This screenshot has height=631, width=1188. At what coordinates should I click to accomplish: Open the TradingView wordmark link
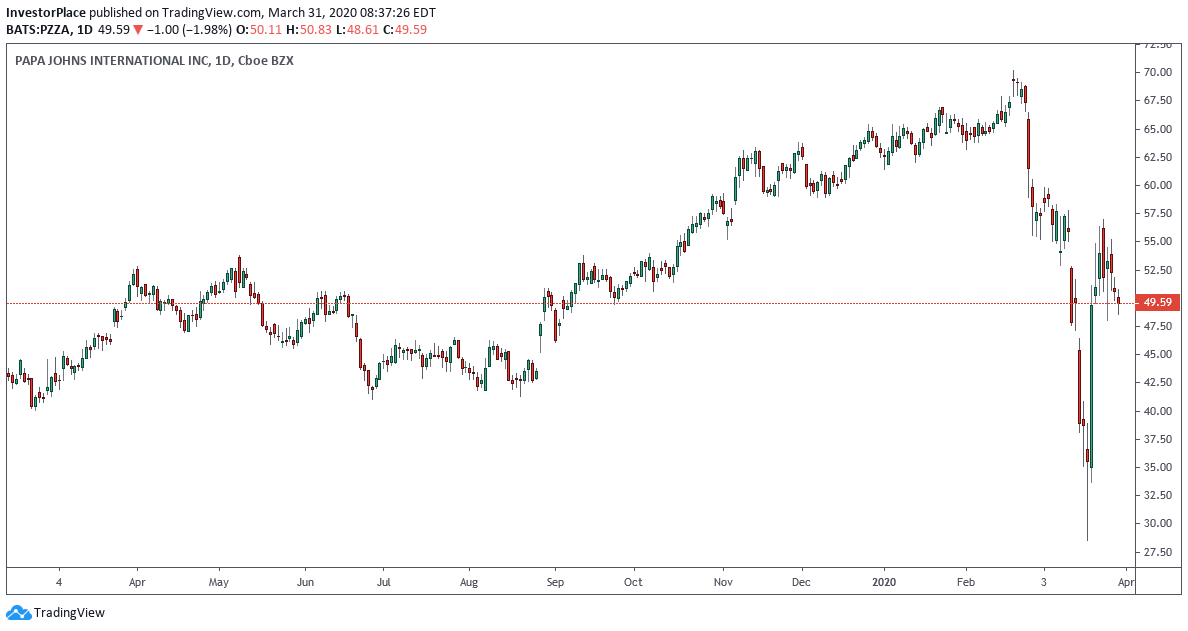tap(70, 613)
